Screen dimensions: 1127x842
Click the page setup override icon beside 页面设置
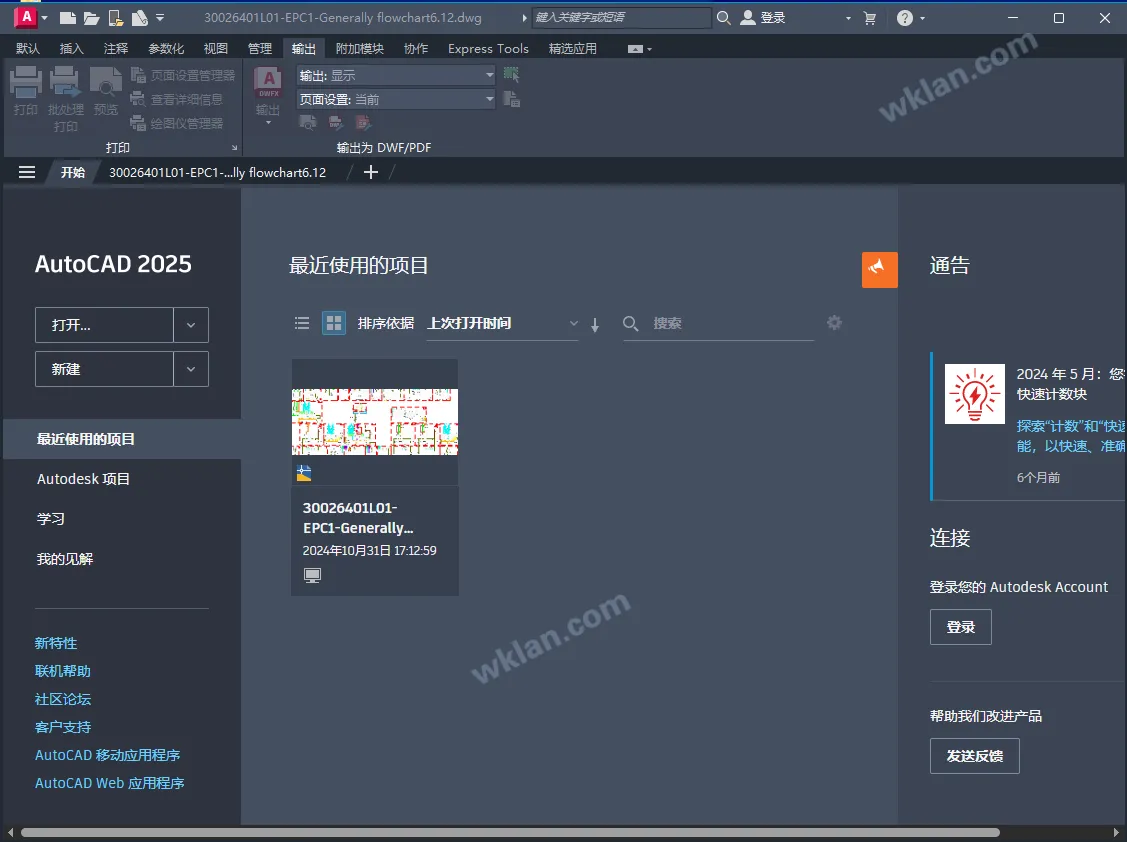point(511,99)
